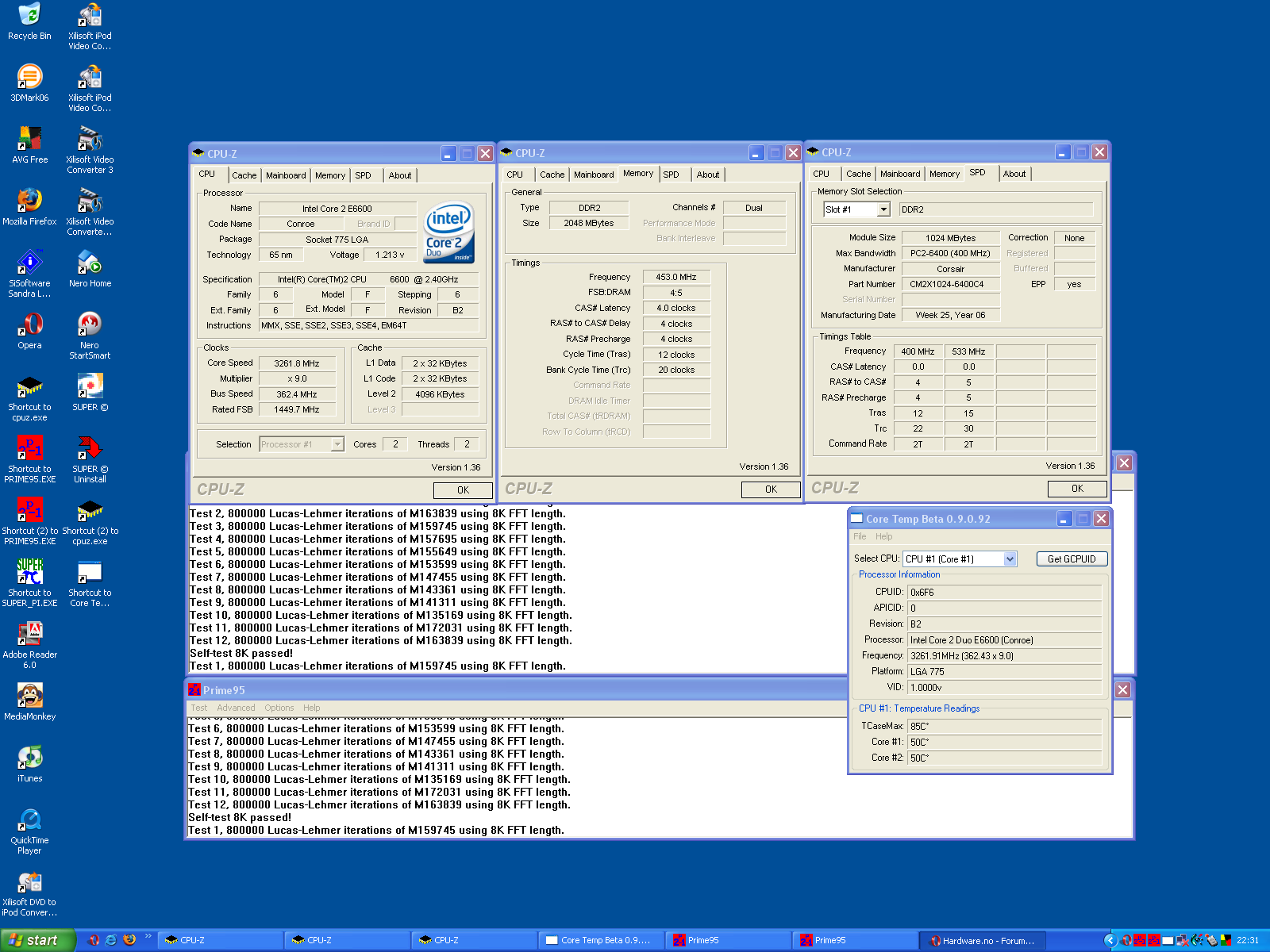The width and height of the screenshot is (1270, 952).
Task: Select the Nero StartSmart desktop icon
Action: (90, 336)
